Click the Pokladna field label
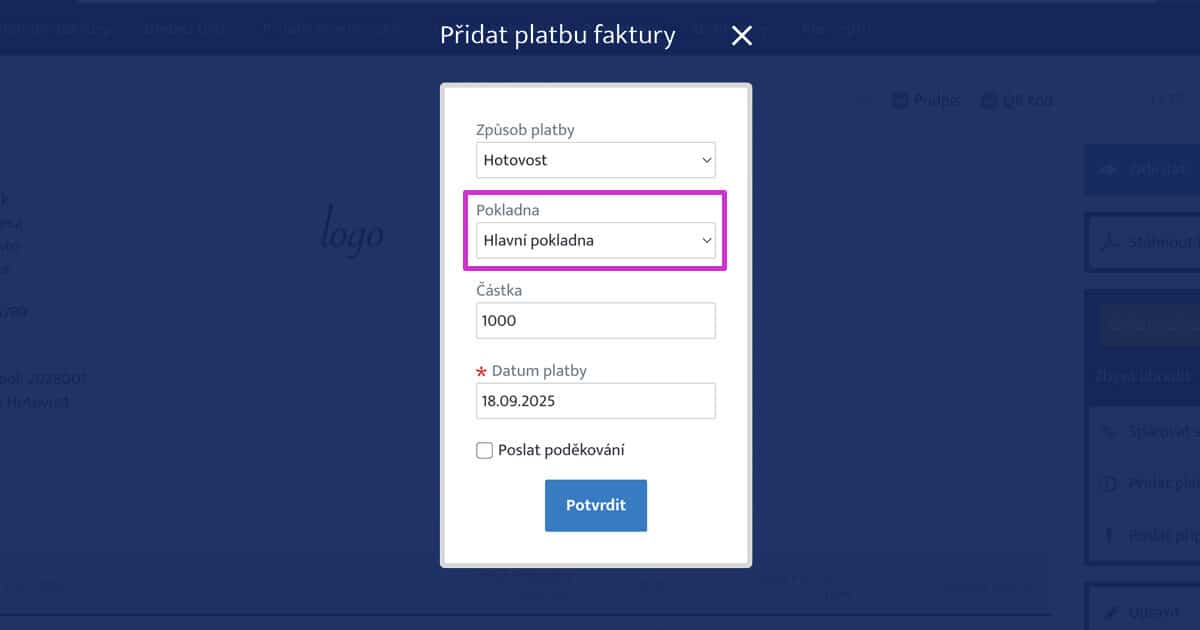This screenshot has height=630, width=1200. pyautogui.click(x=507, y=210)
